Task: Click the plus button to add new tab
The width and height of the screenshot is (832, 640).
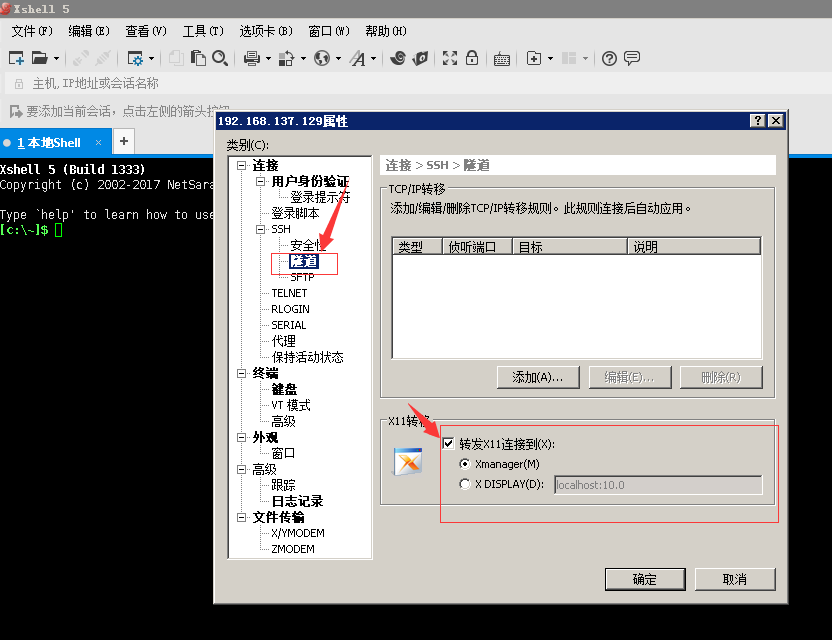Action: pyautogui.click(x=124, y=141)
